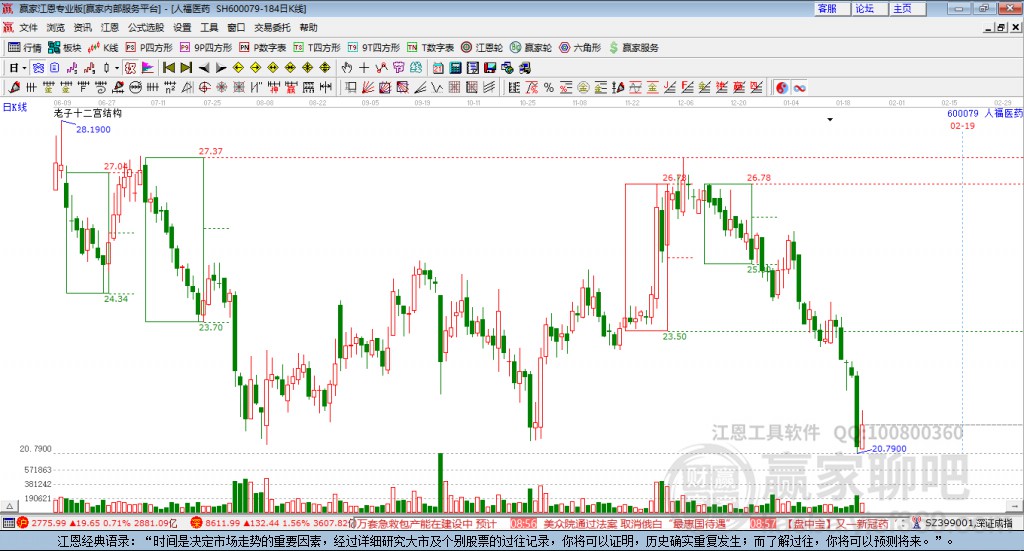The width and height of the screenshot is (1024, 551).
Task: Open the 9P四方形 tool
Action: 206,48
